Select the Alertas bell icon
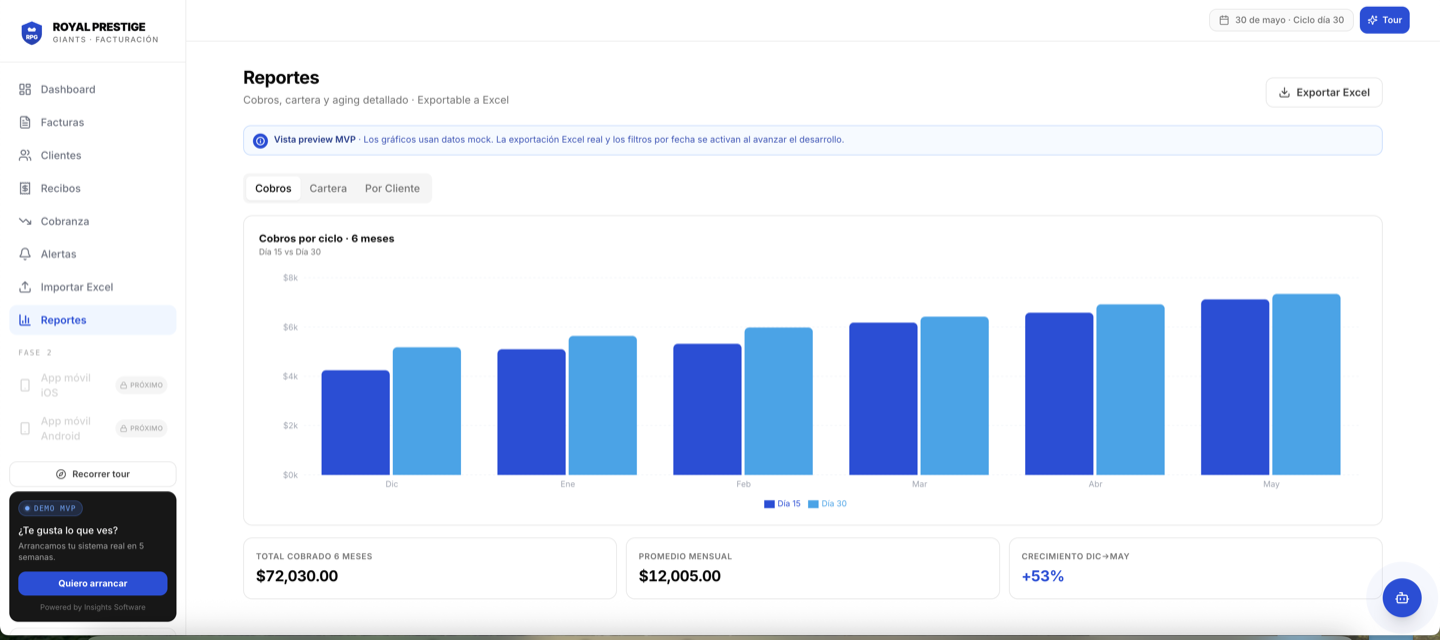The image size is (1440, 640). [x=25, y=254]
